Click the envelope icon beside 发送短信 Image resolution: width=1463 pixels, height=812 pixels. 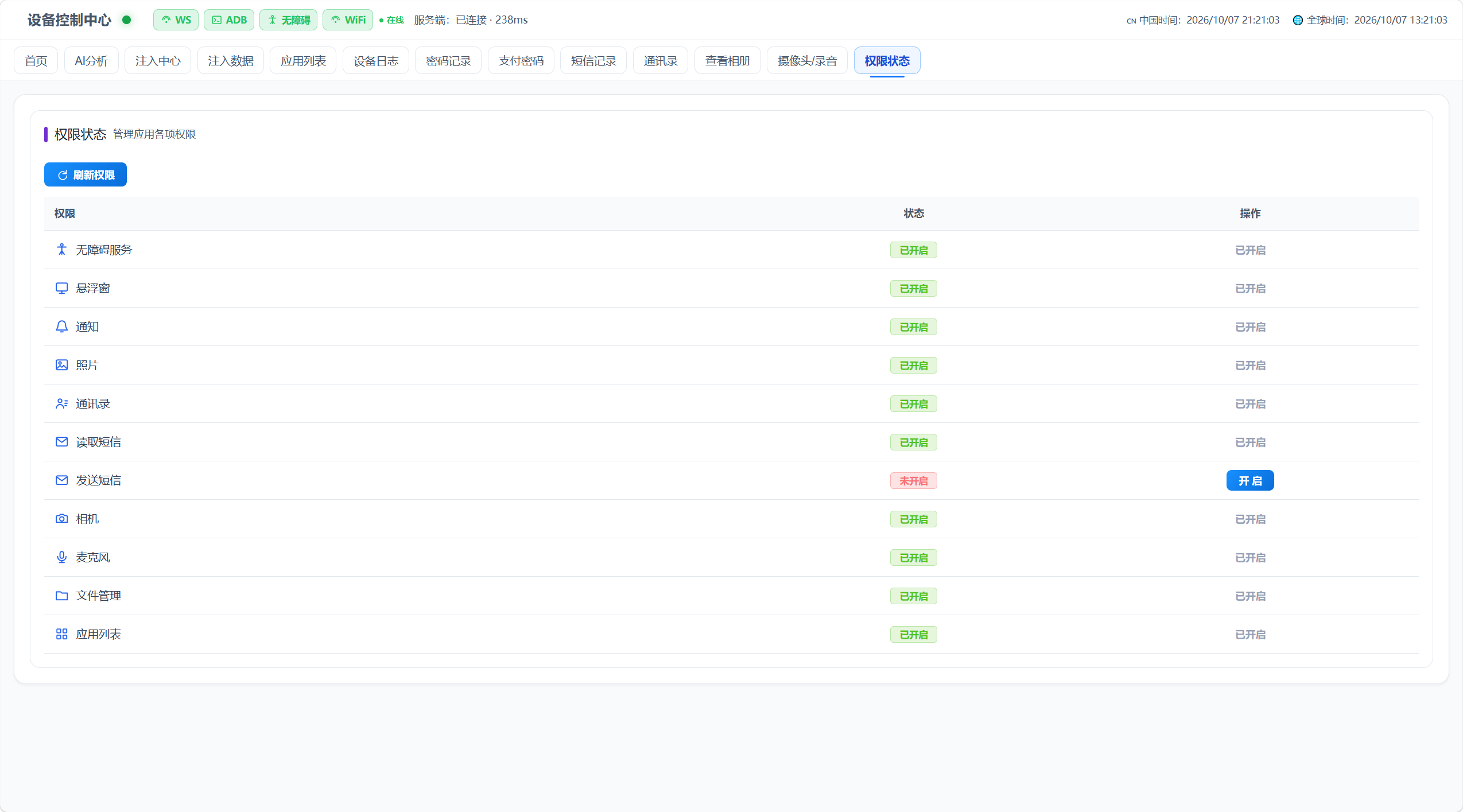tap(61, 480)
